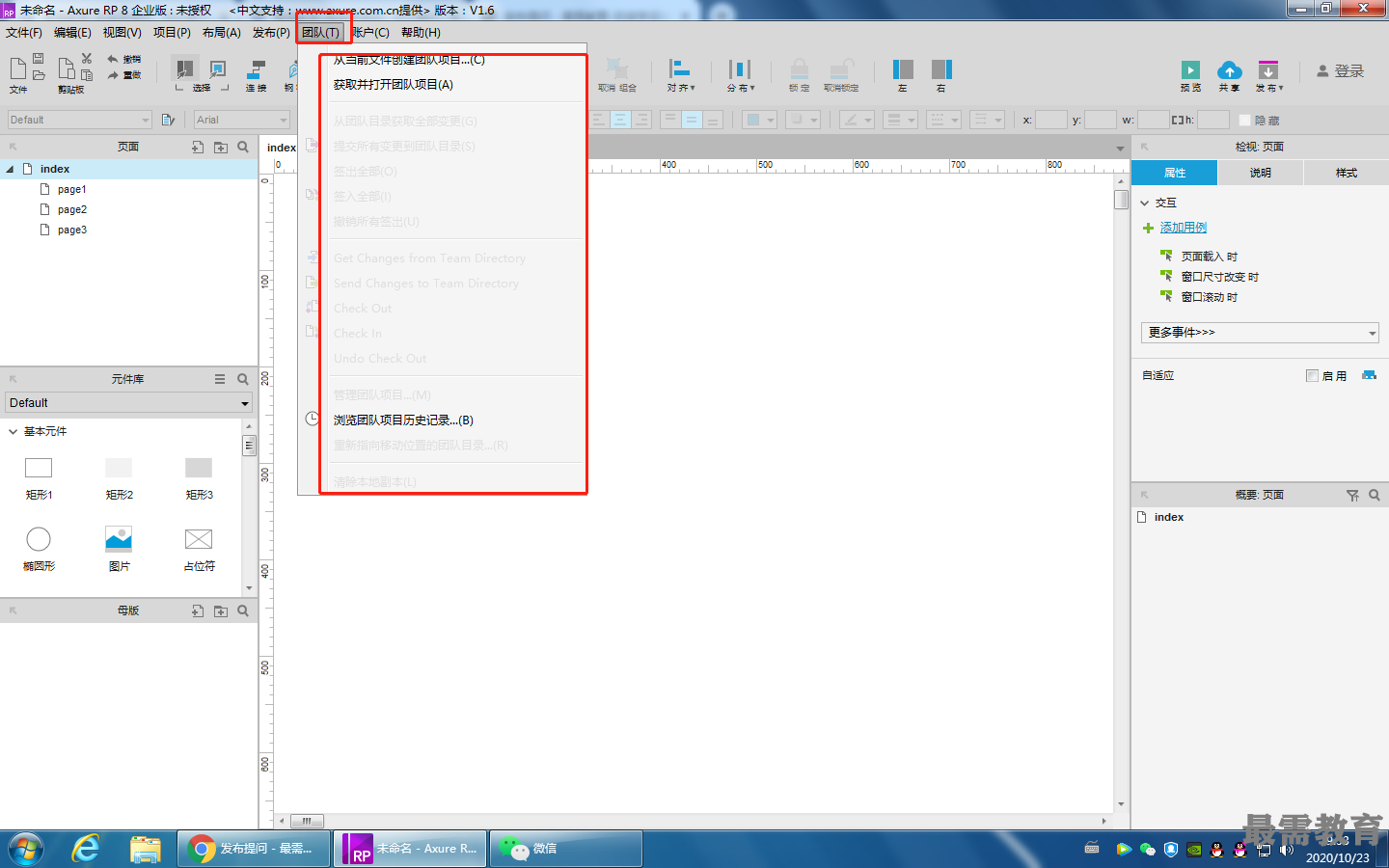The image size is (1389, 868).
Task: Pick the 椭圆形 widget thumbnail
Action: click(39, 539)
